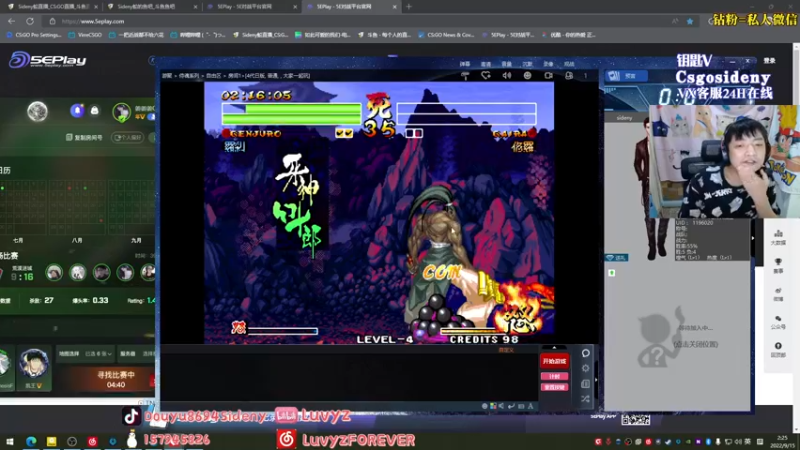Open Windows Start menu

tap(10, 441)
